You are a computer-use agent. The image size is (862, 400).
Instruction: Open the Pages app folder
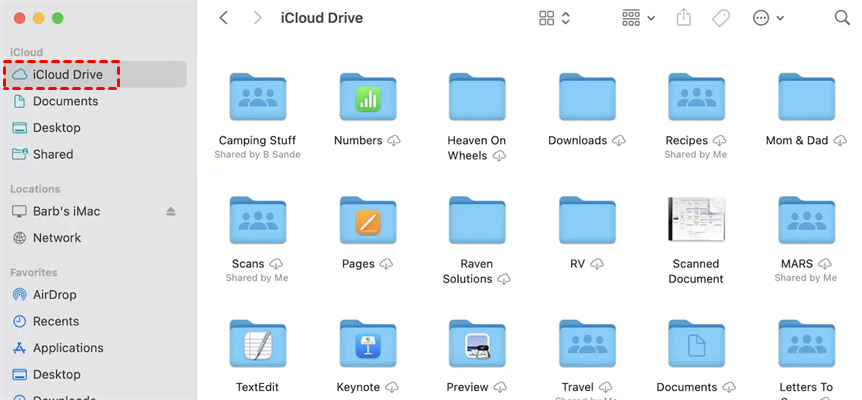coord(368,221)
